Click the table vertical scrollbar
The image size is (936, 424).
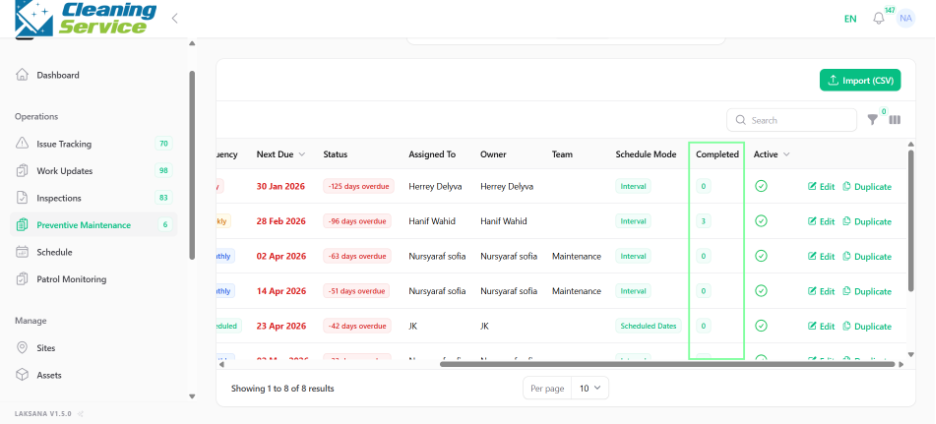(910, 221)
